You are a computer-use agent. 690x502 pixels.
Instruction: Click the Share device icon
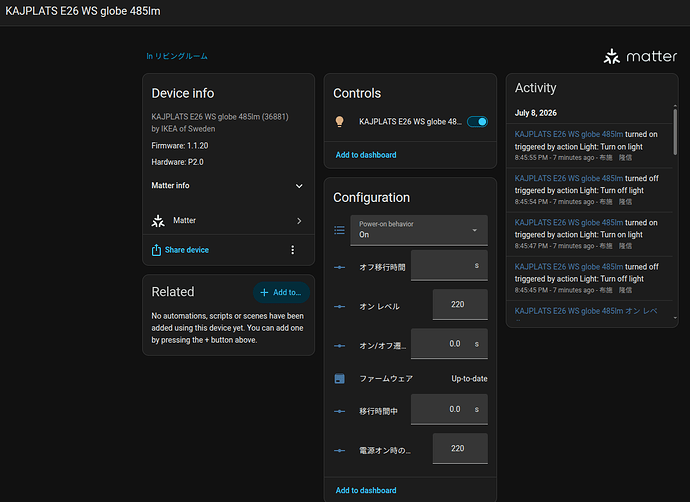pos(156,250)
